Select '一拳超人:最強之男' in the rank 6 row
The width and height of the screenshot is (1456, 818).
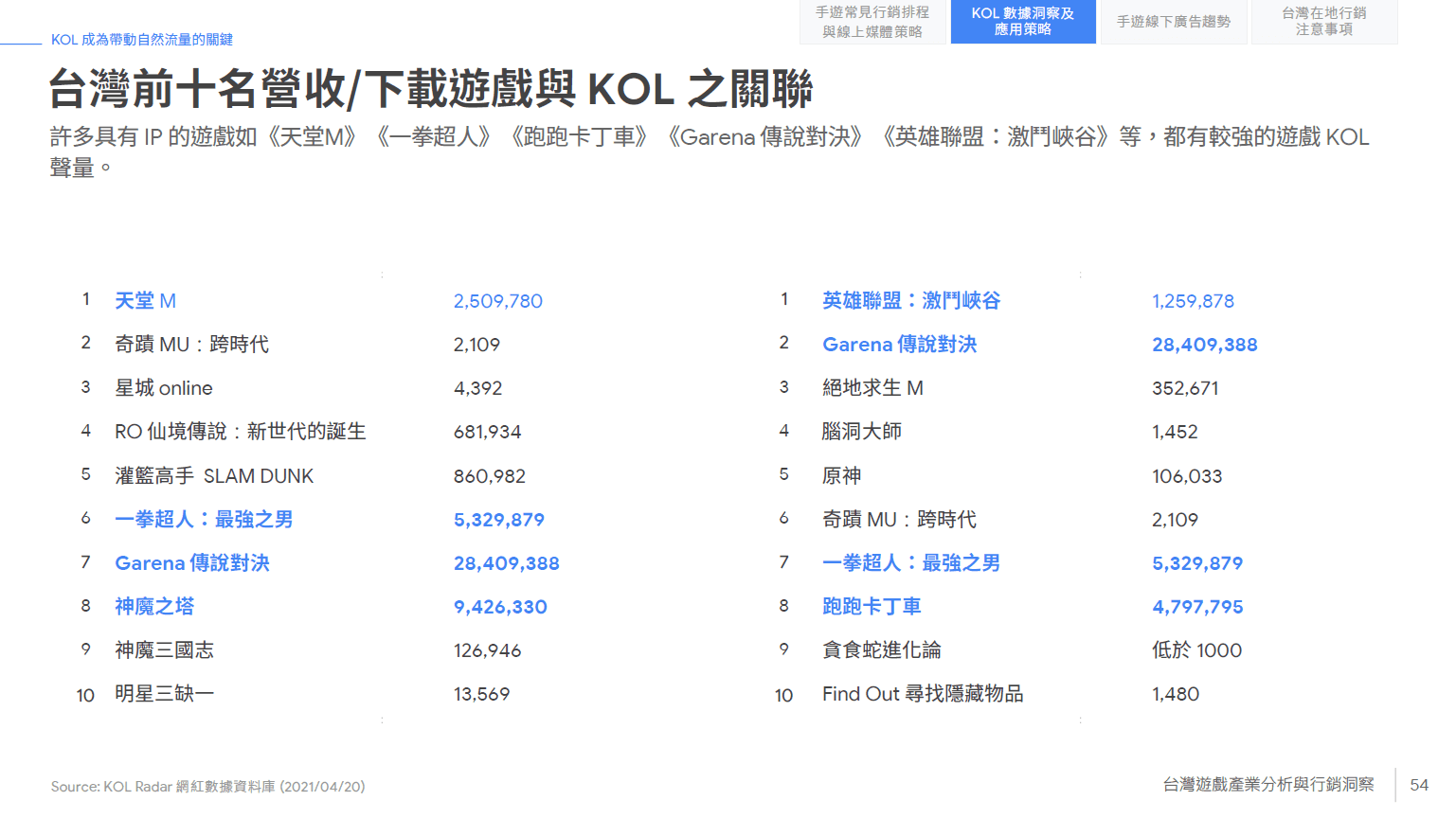click(x=204, y=520)
